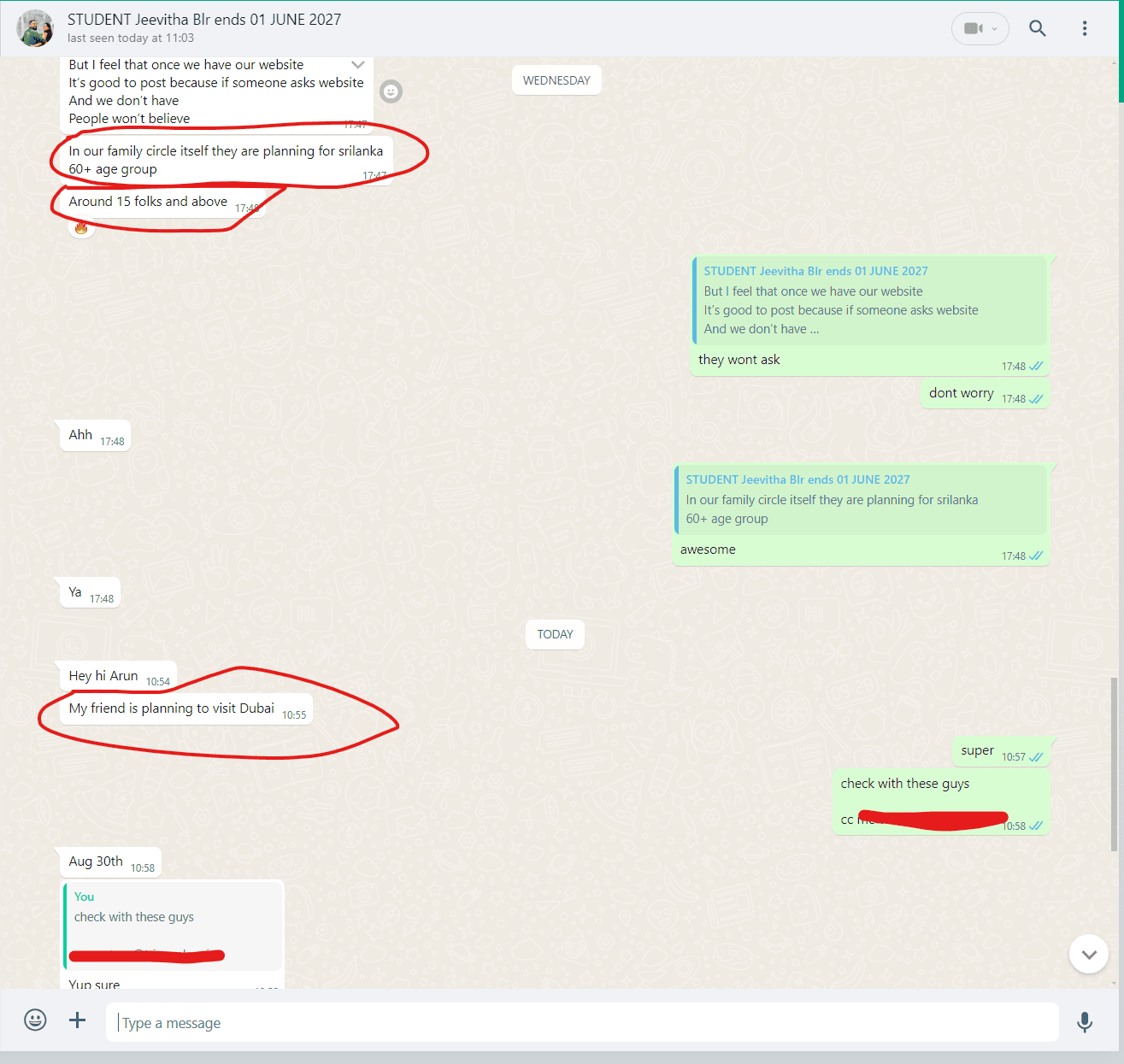
Task: Click the TODAY date divider
Action: (x=555, y=634)
